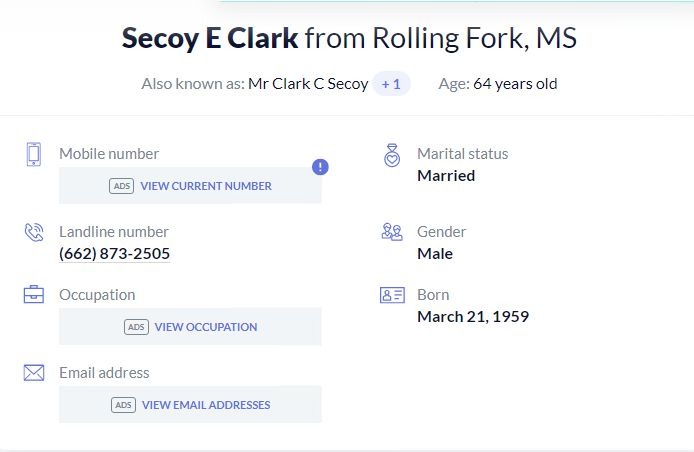This screenshot has height=452, width=694.
Task: Click the Secoy E Clark name heading
Action: click(x=210, y=39)
